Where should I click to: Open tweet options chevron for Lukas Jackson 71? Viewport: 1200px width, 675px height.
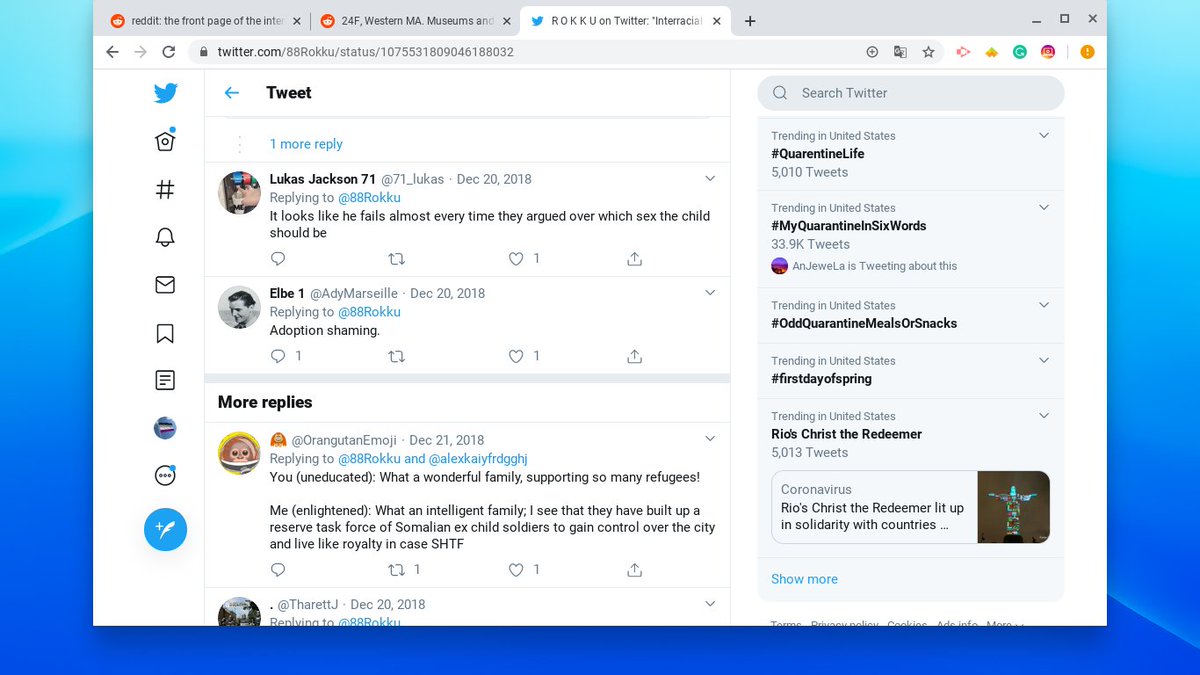[710, 179]
